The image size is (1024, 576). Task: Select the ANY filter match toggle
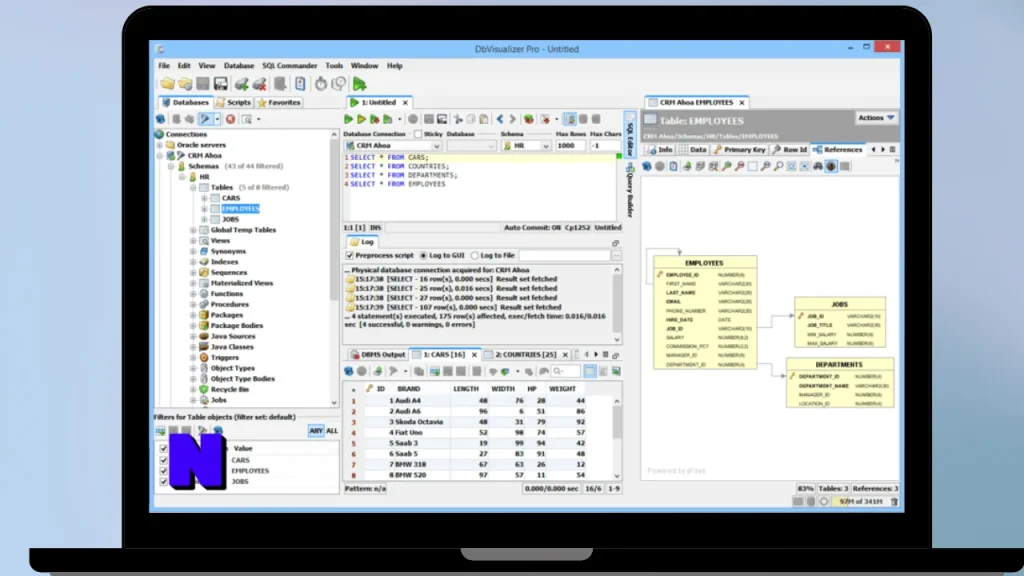coord(316,430)
